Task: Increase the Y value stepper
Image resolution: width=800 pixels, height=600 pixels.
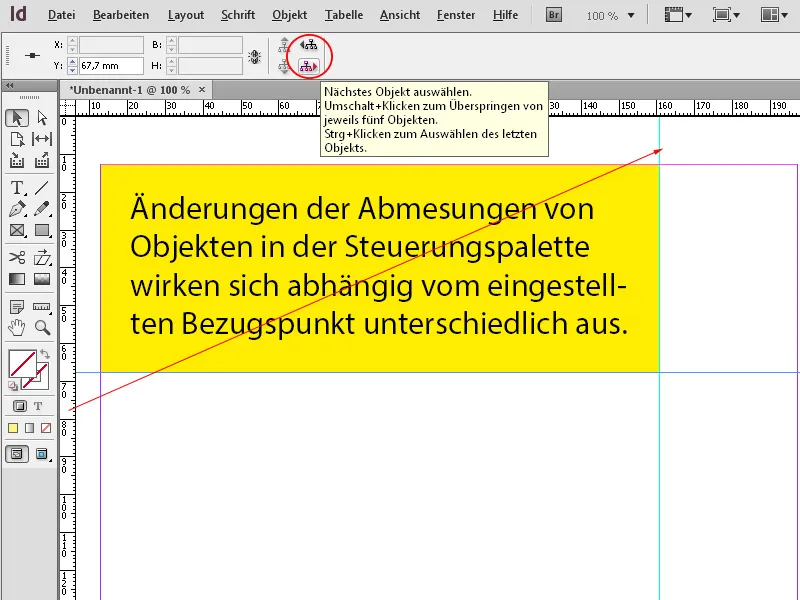Action: tap(72, 61)
